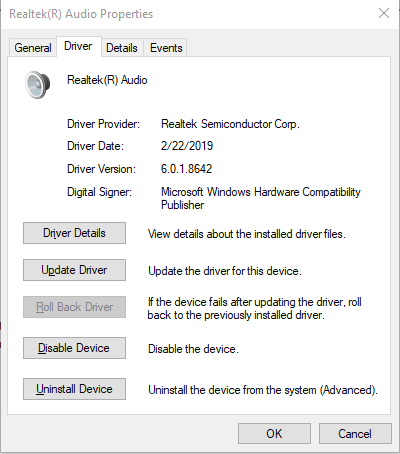400x454 pixels.
Task: Disable Device via its button
Action: click(74, 348)
